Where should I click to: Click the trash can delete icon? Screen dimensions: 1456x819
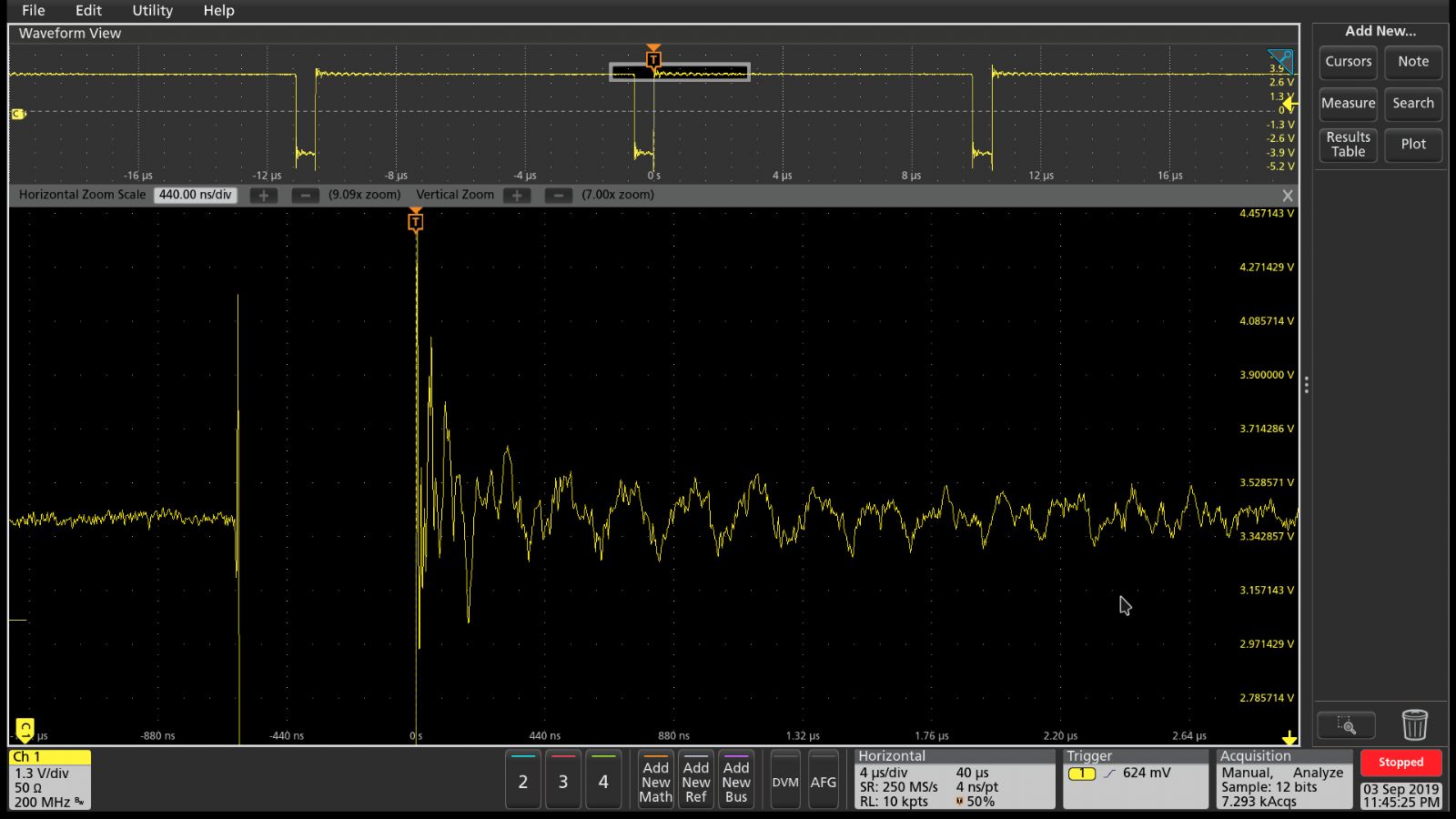click(1414, 725)
